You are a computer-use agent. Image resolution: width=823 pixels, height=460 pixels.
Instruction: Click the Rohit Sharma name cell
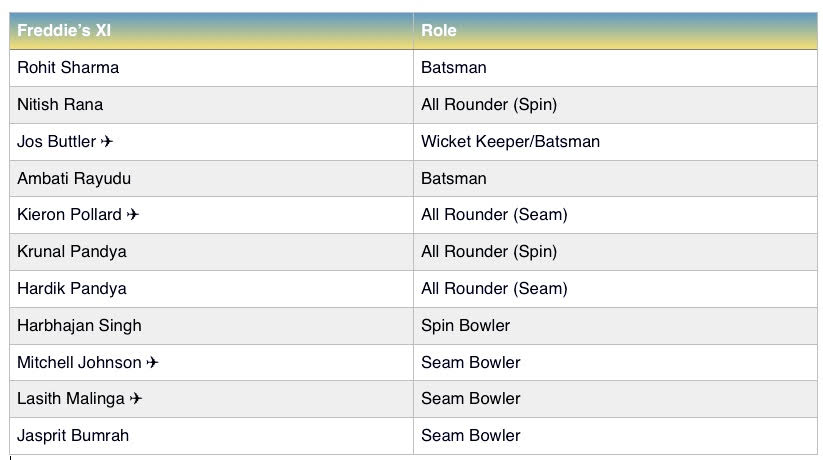(x=212, y=68)
